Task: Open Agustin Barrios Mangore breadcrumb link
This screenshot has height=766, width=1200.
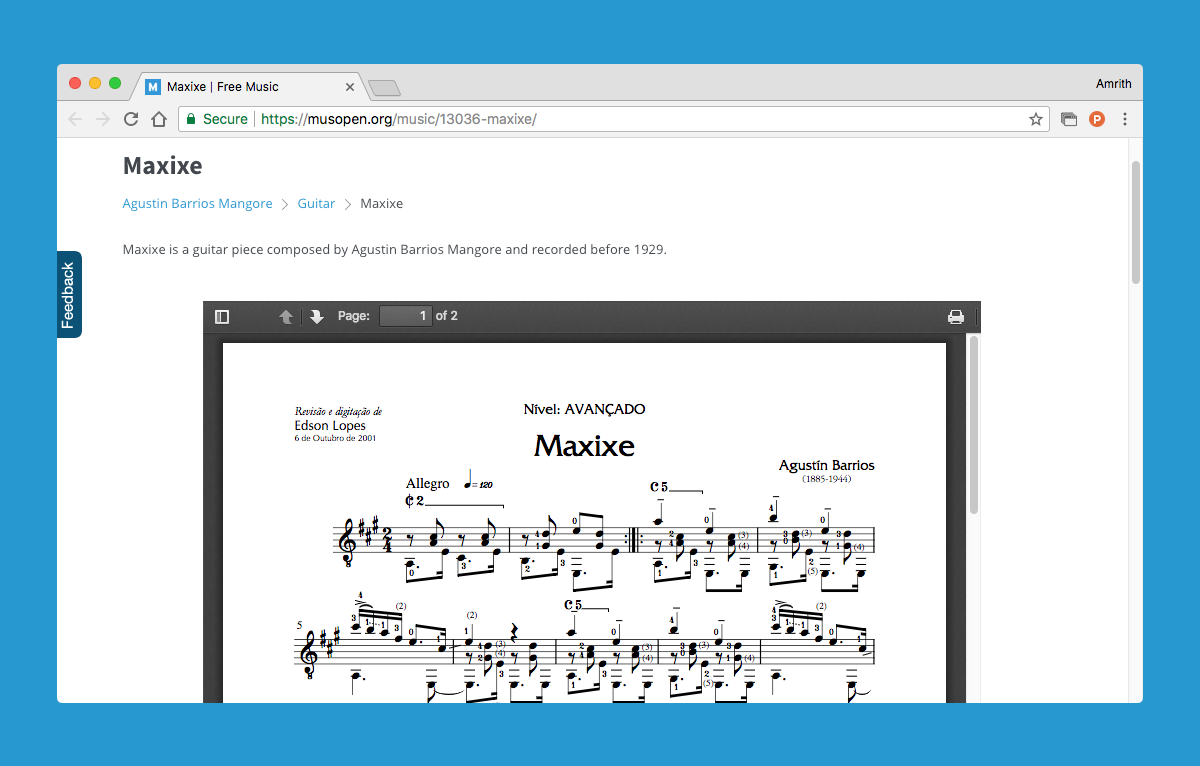Action: pos(197,203)
